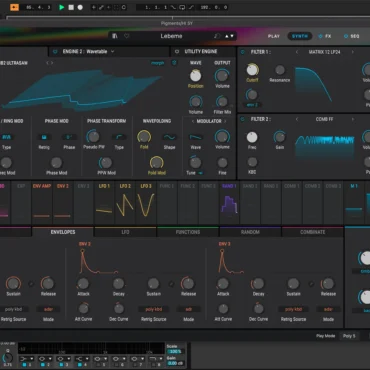The width and height of the screenshot is (370, 370).
Task: Click the EQ Scale value field
Action: tap(175, 352)
